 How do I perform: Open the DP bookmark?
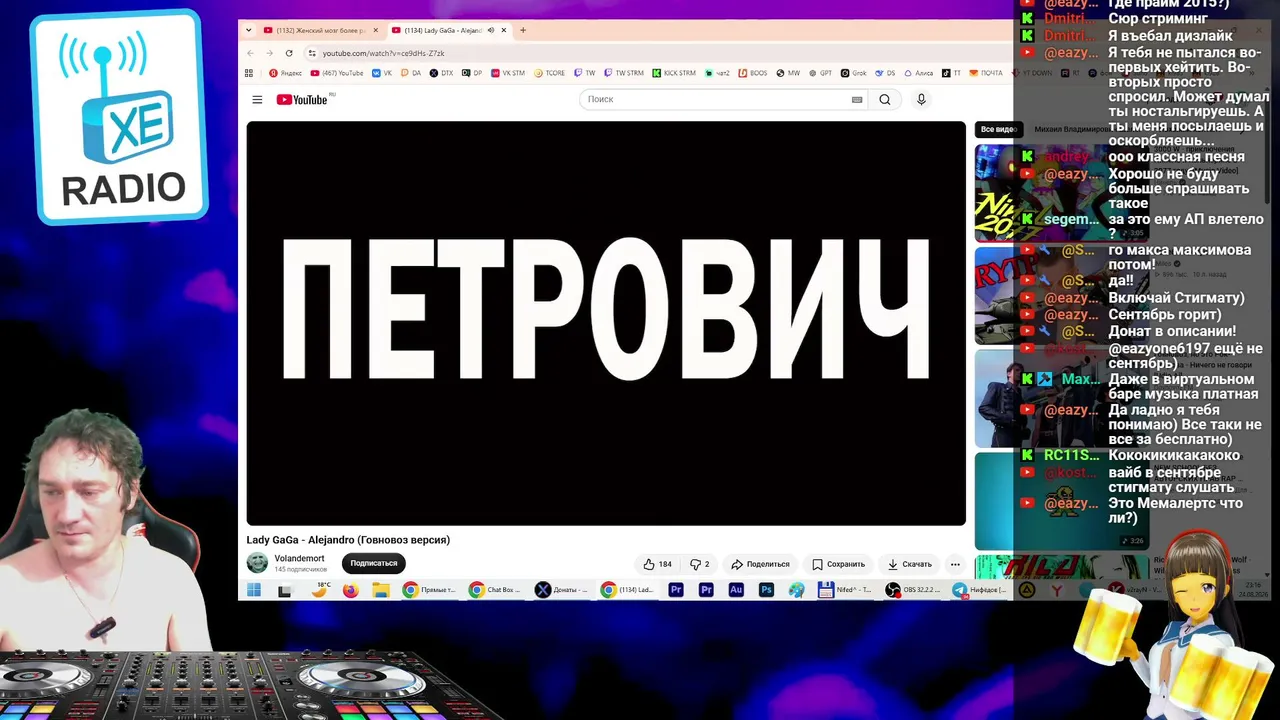click(x=471, y=73)
